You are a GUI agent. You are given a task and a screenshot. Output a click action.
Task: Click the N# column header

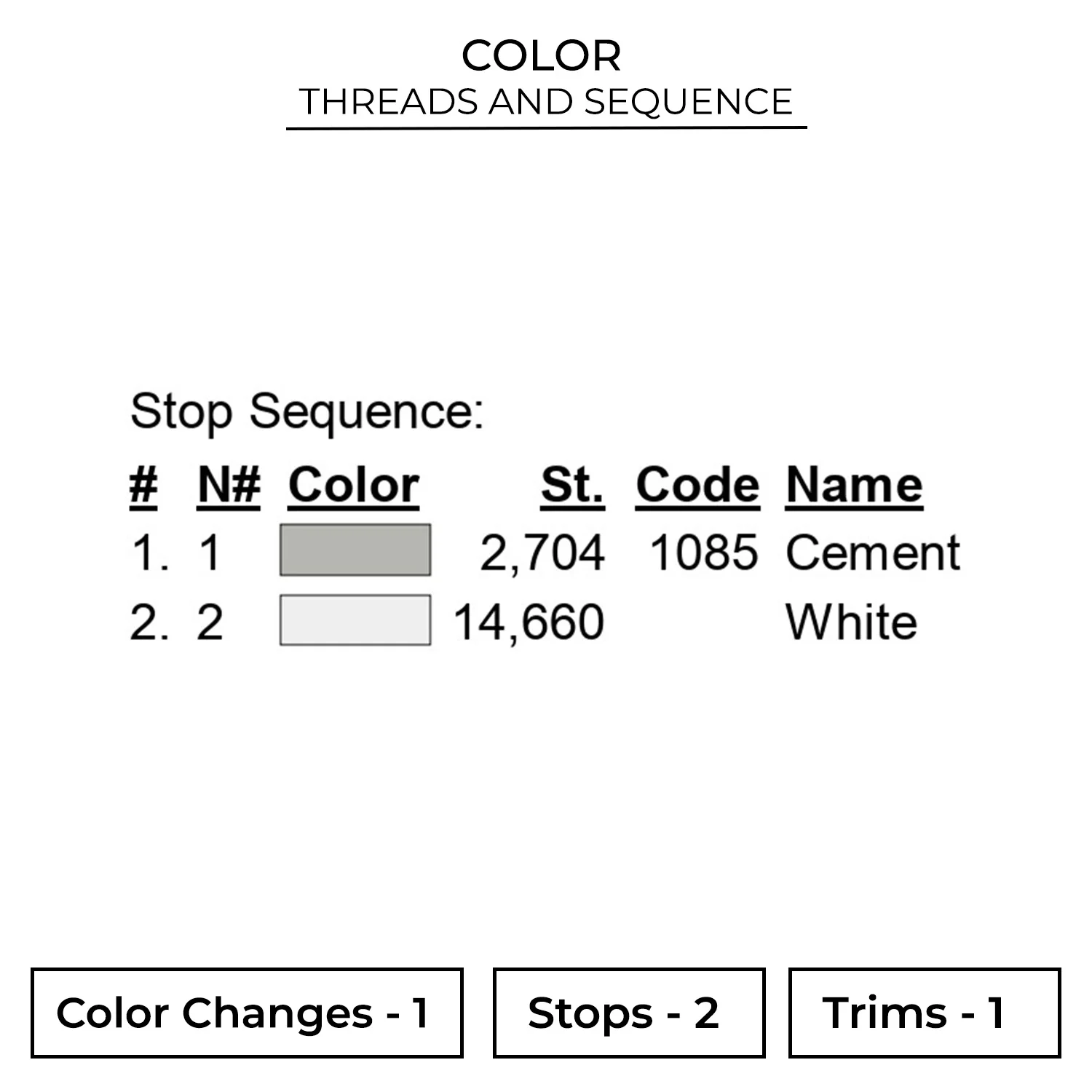coord(229,485)
